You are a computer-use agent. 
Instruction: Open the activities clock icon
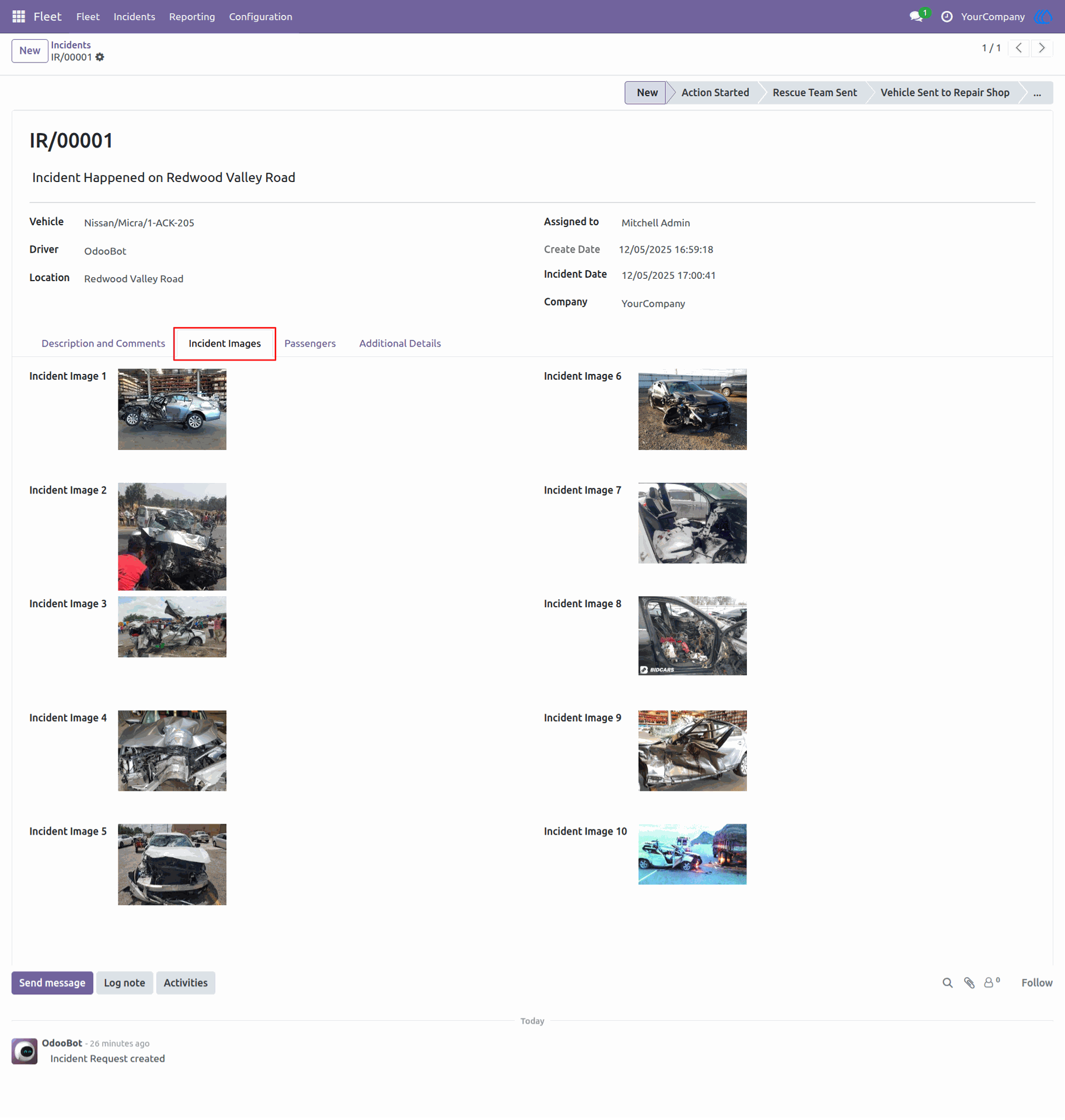(947, 16)
